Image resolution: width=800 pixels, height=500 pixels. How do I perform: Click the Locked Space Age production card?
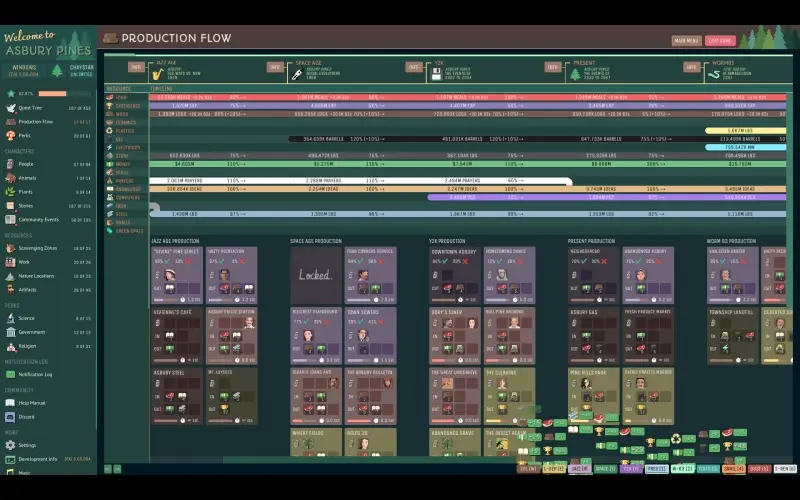pos(315,274)
